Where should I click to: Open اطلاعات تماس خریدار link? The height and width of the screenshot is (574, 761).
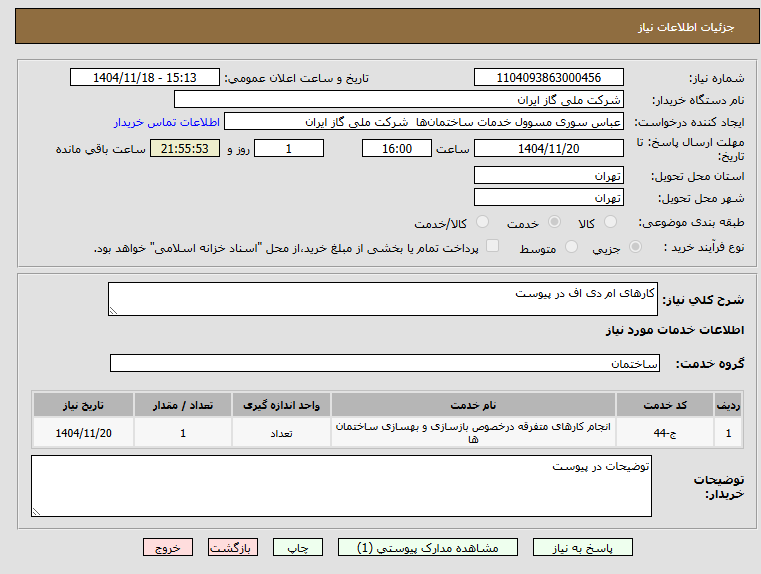pos(167,122)
